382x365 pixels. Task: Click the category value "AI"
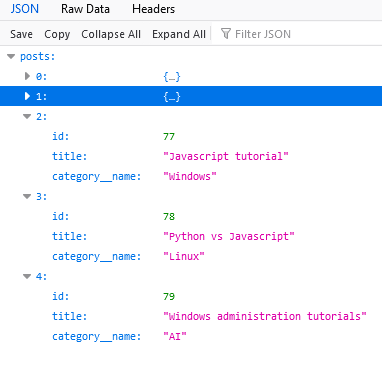pyautogui.click(x=175, y=336)
